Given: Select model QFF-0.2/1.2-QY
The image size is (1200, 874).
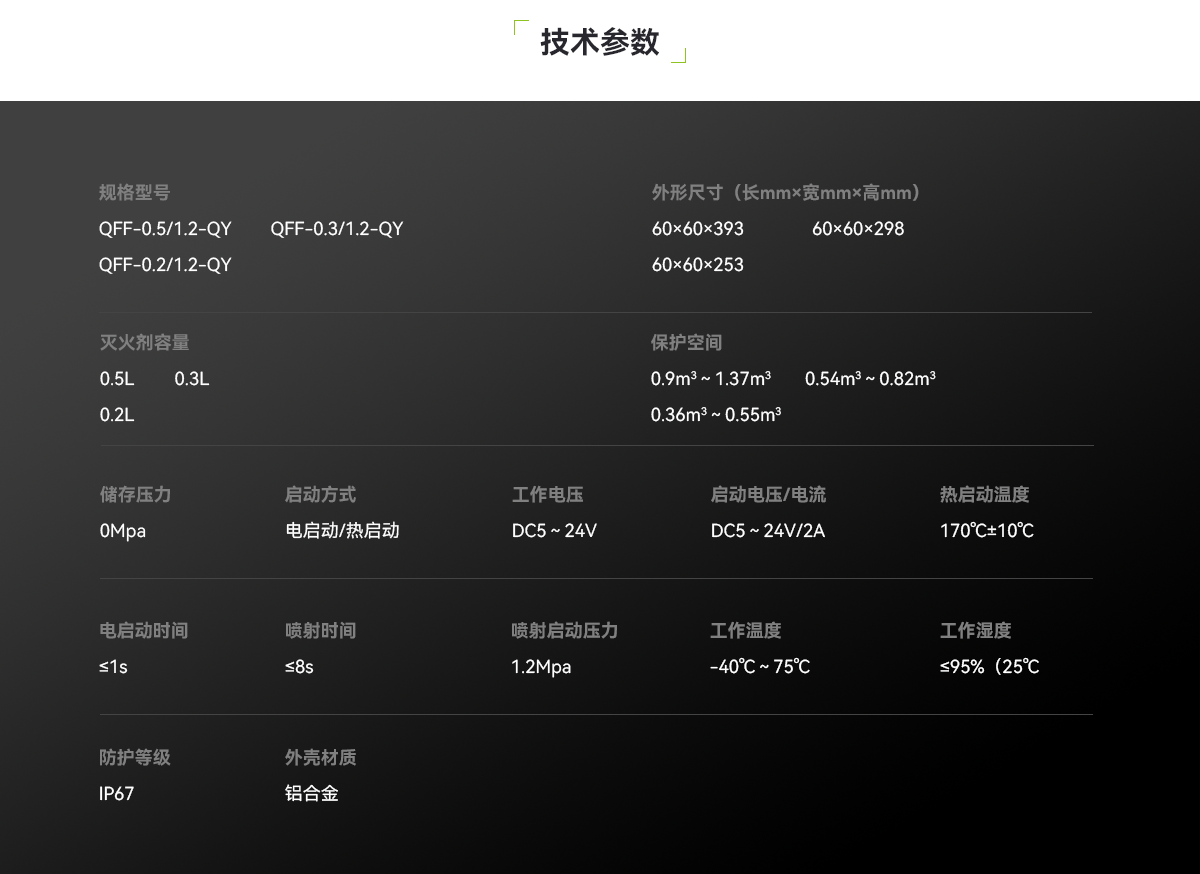Looking at the screenshot, I should pyautogui.click(x=164, y=264).
